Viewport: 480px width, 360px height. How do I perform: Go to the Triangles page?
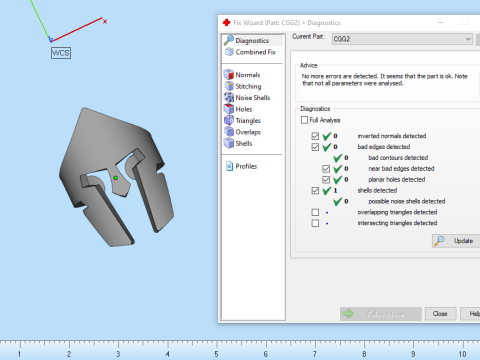[x=248, y=121]
